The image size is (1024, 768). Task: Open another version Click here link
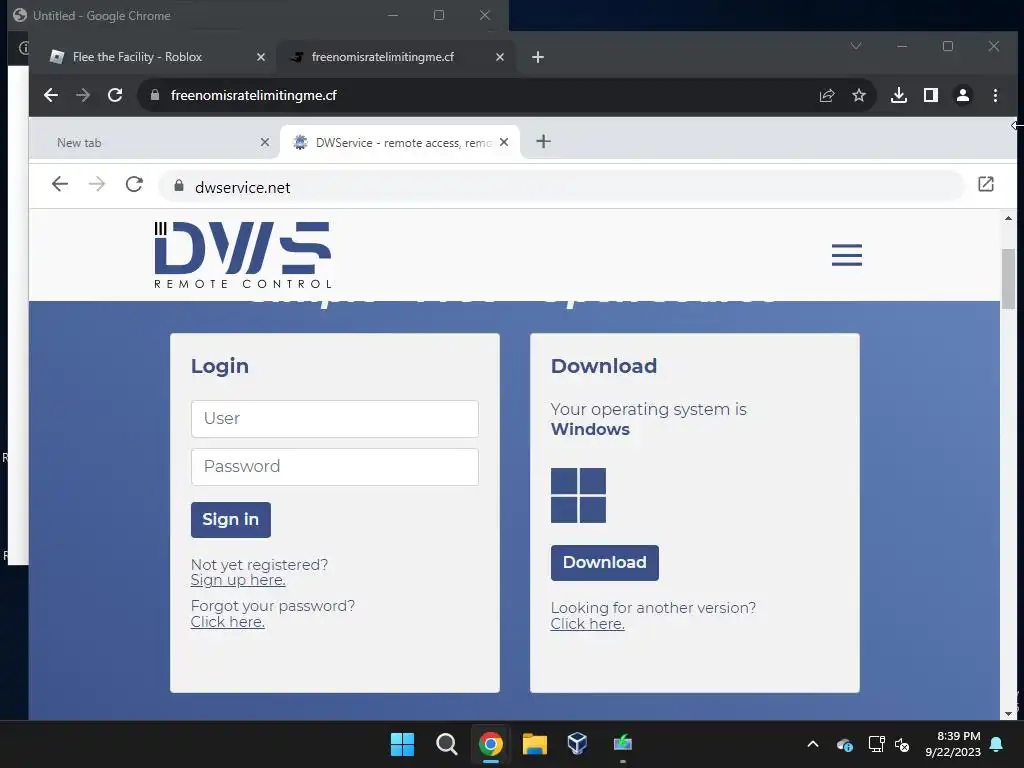click(587, 624)
